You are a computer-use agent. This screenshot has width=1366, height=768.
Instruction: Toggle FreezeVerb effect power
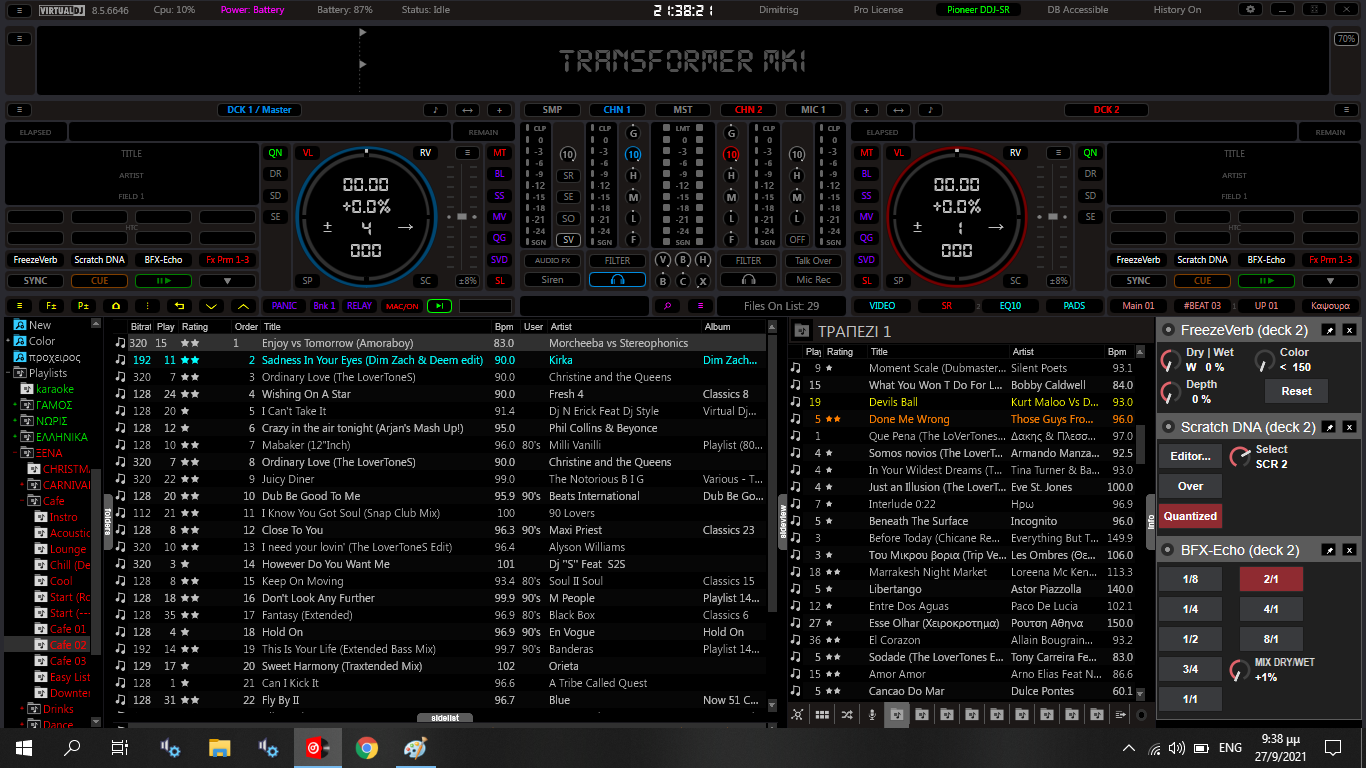pyautogui.click(x=1167, y=330)
